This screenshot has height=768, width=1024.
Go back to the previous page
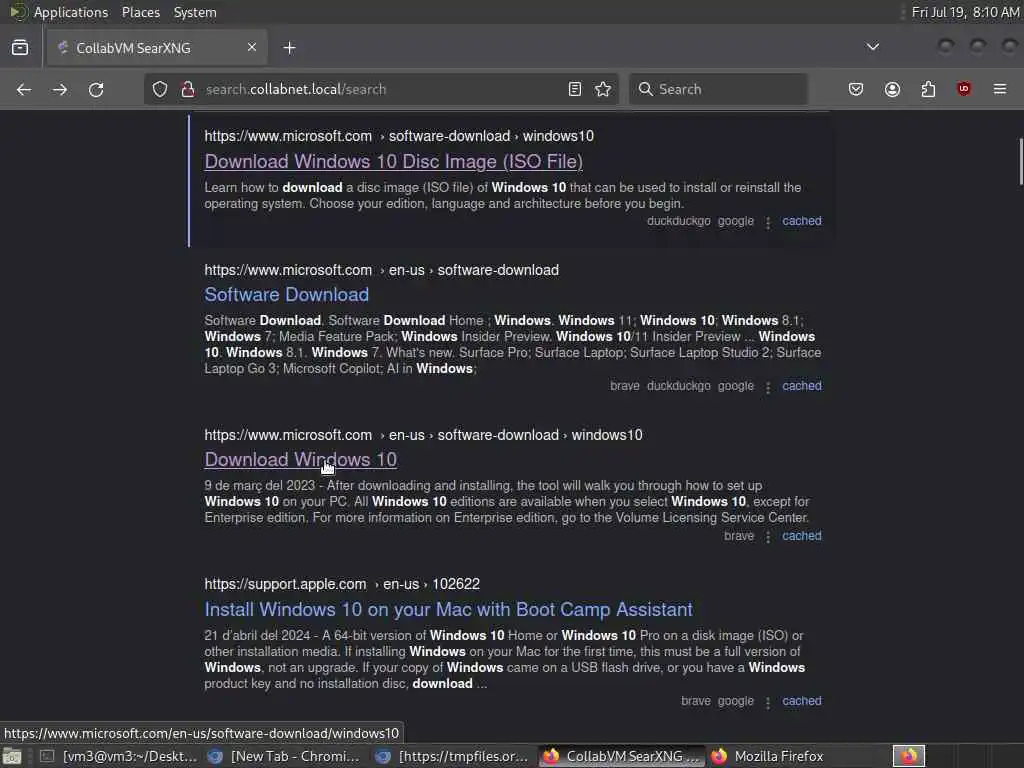point(24,89)
